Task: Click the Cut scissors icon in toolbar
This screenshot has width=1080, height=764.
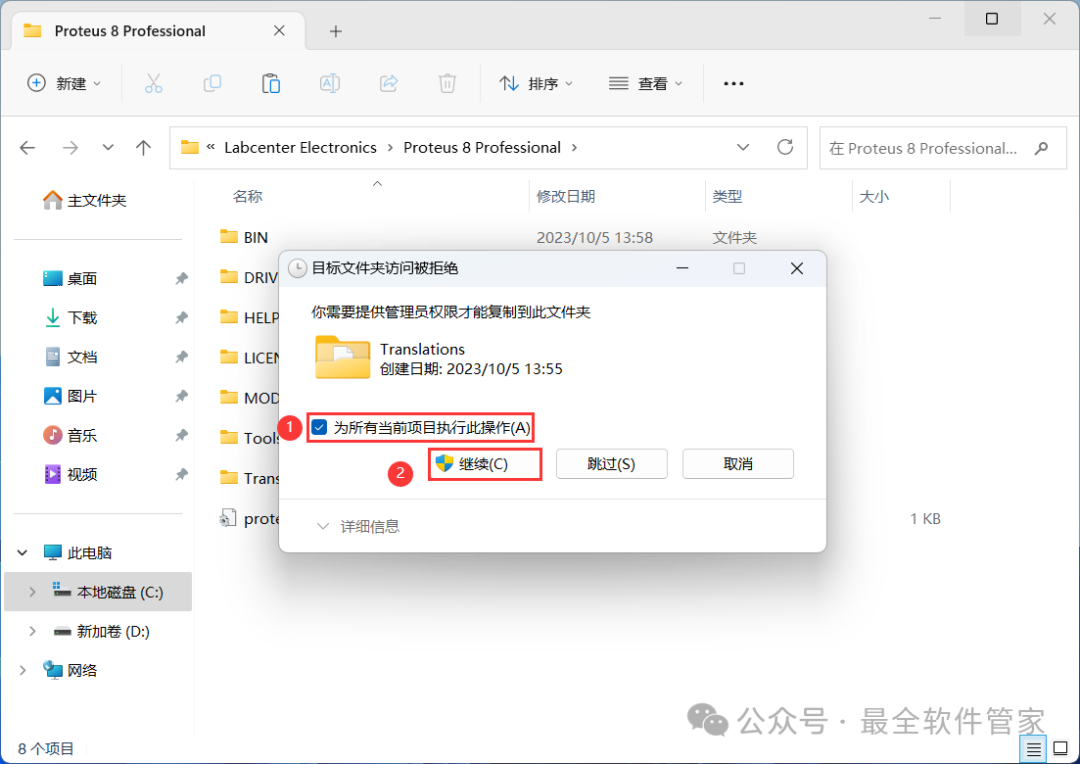Action: point(153,83)
